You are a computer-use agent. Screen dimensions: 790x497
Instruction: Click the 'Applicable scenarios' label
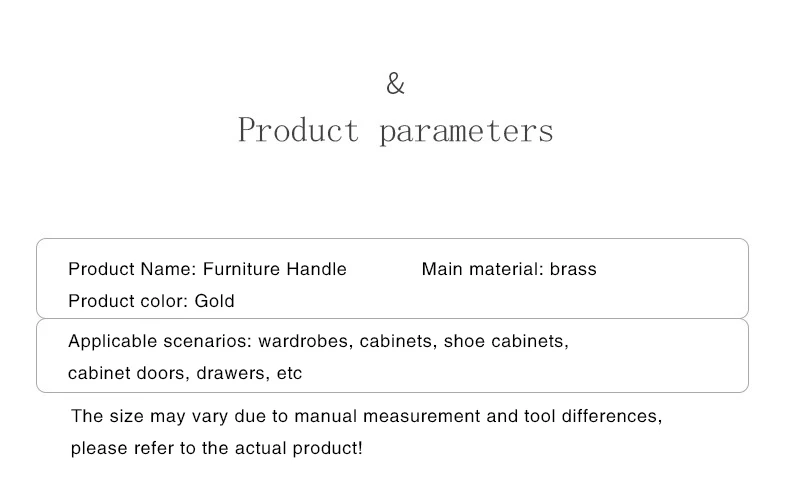(159, 341)
